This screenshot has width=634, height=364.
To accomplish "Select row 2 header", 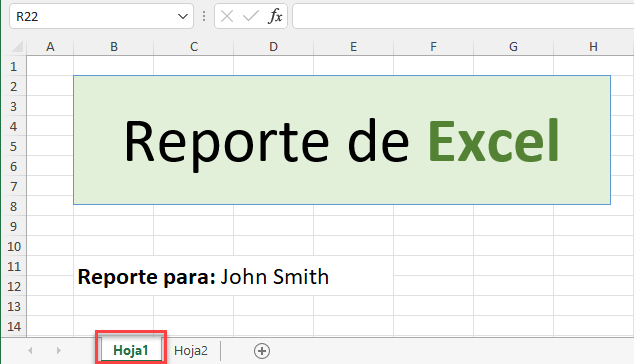I will (x=14, y=86).
